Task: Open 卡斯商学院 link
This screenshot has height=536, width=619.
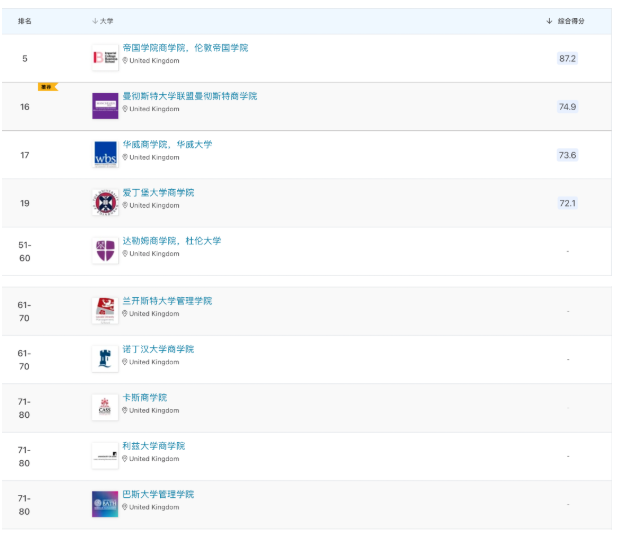Action: point(145,397)
